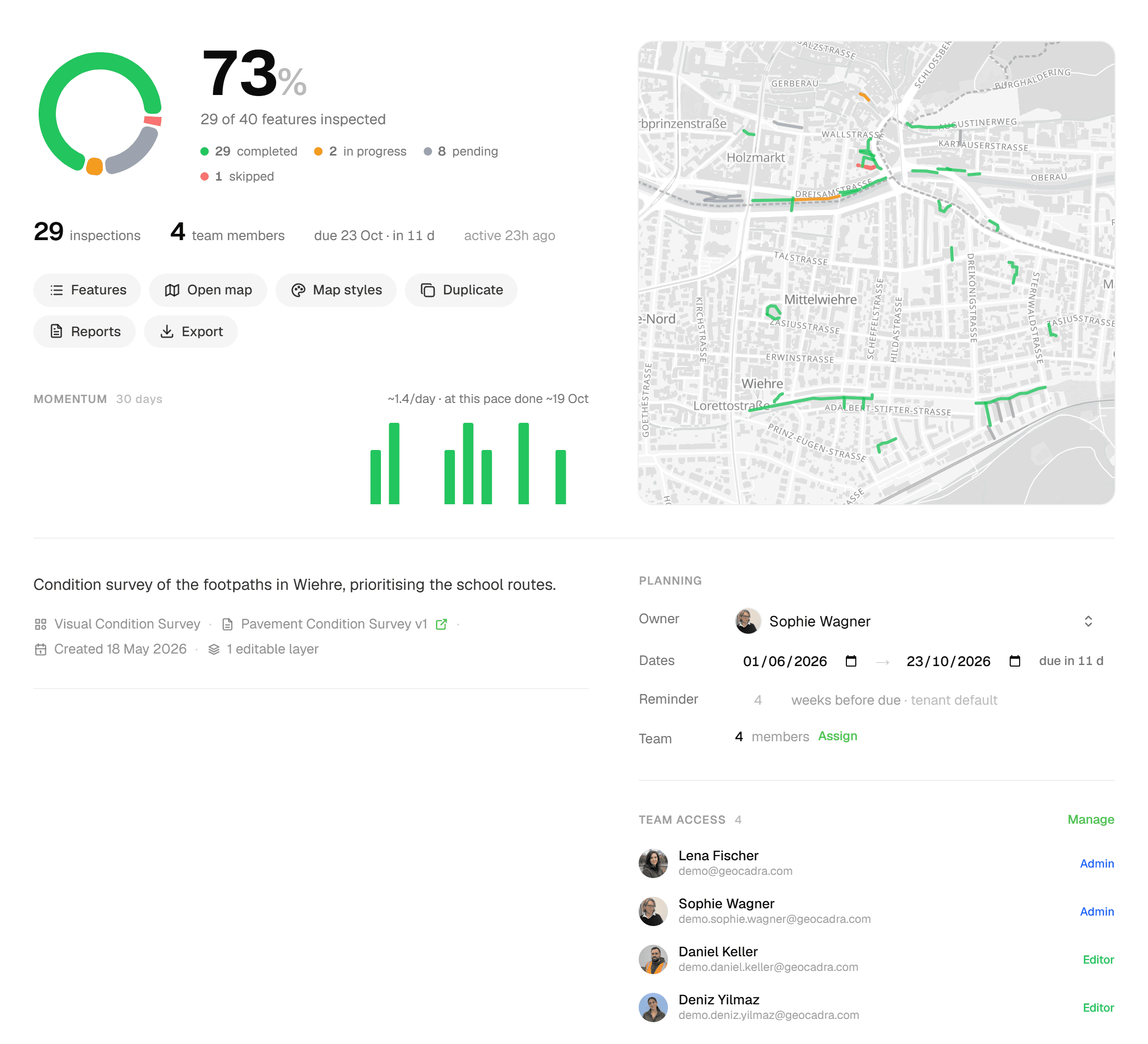This screenshot has height=1044, width=1148.
Task: Click the red skipped donut segment
Action: click(x=153, y=121)
